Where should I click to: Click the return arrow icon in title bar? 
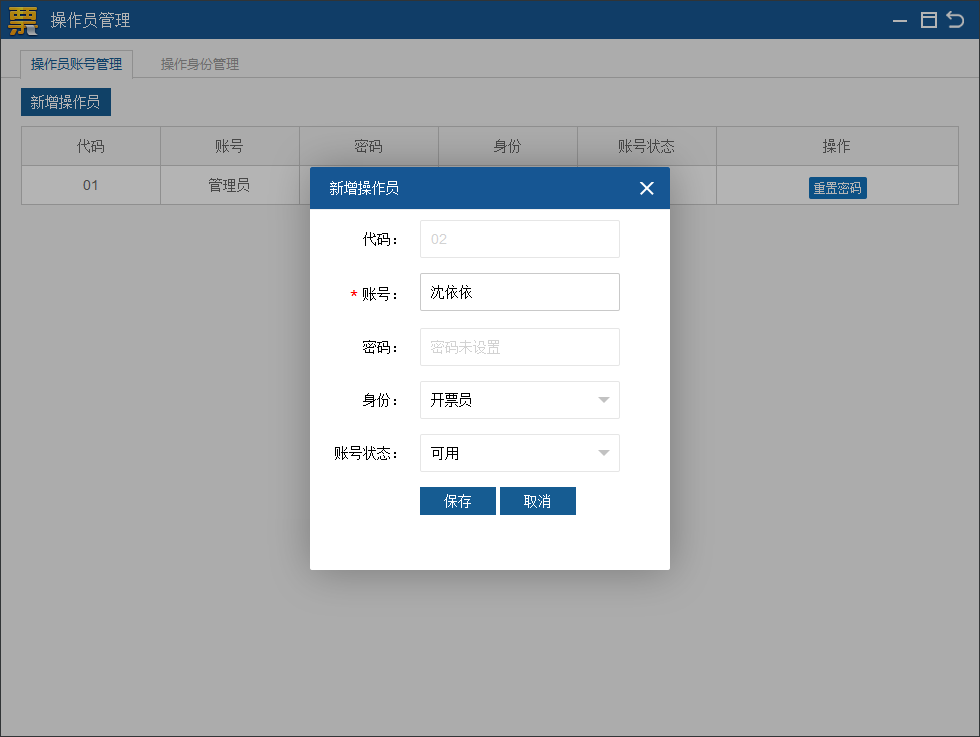tap(955, 20)
